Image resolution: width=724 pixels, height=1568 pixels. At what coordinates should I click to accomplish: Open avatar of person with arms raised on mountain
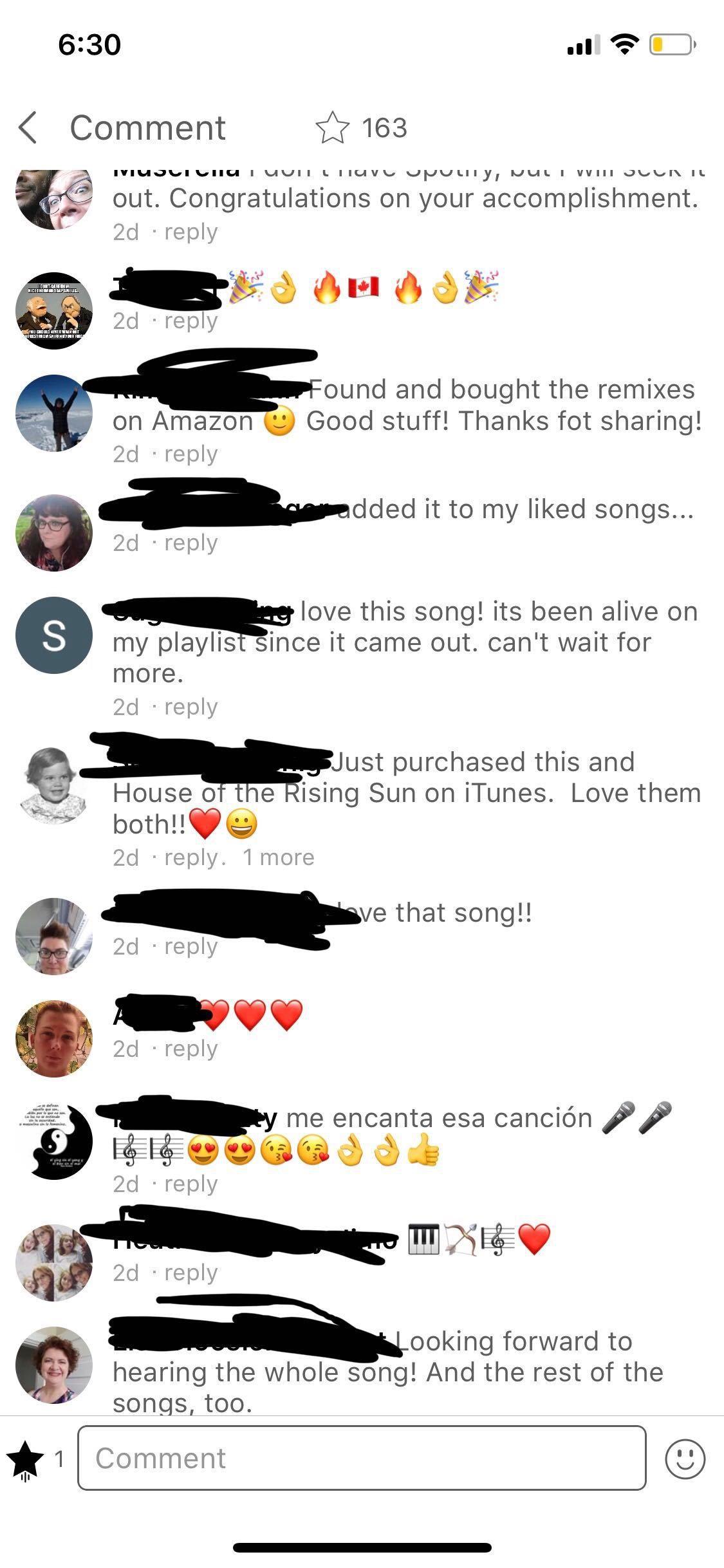(54, 413)
